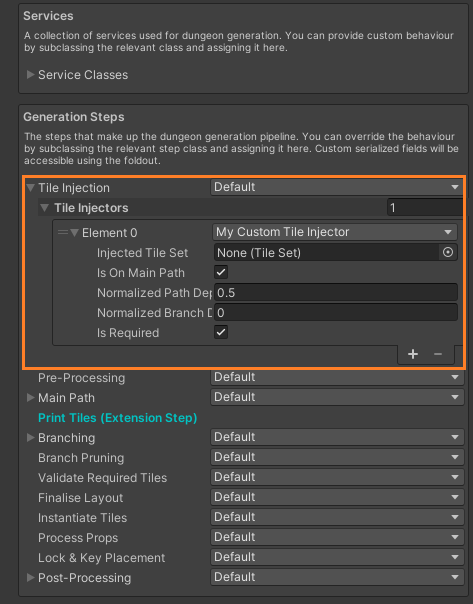Screen dimensions: 473x604
Task: Click the Finalise Layout label
Action: point(81,498)
